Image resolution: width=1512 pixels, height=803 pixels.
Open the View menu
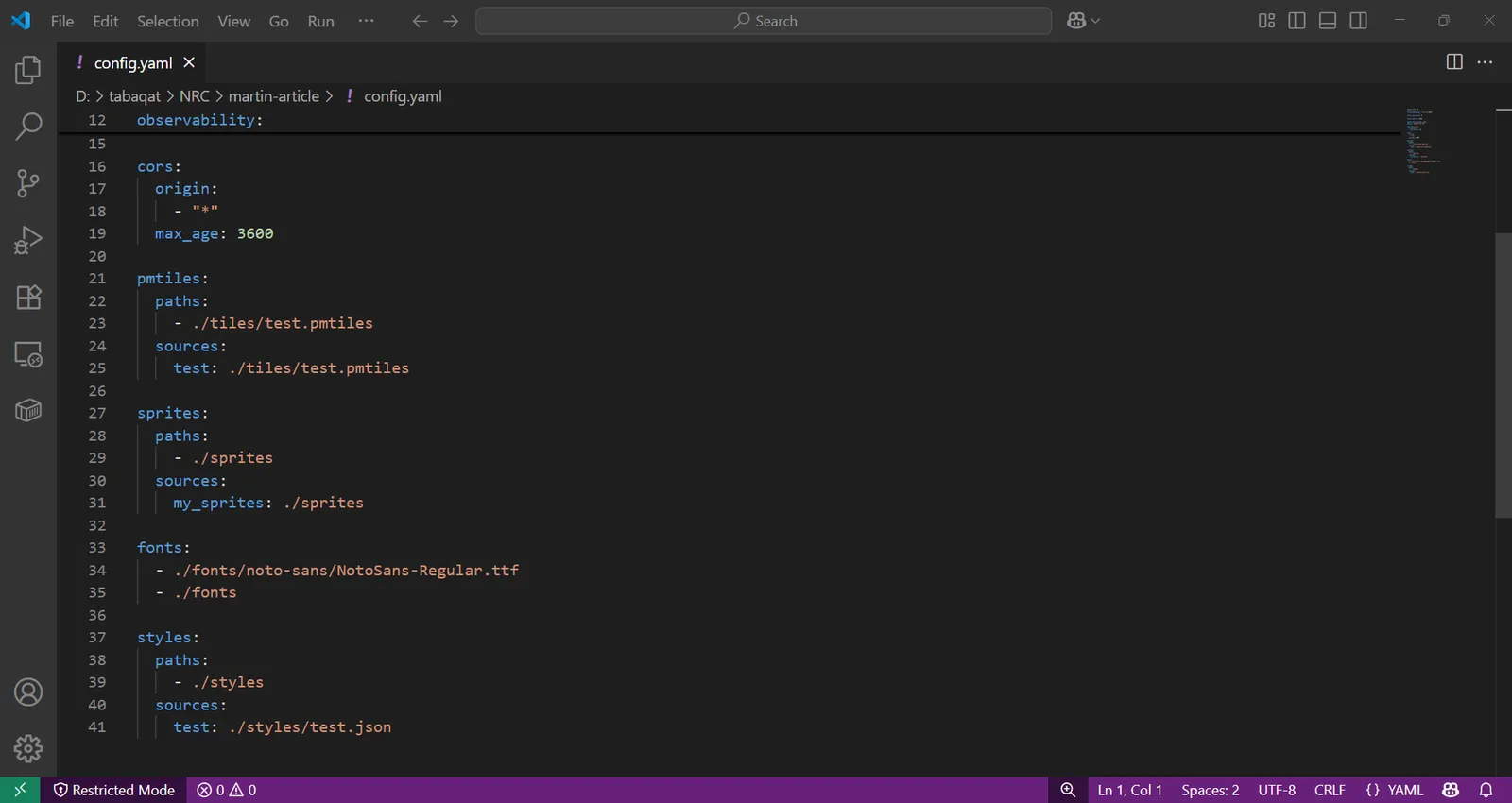pos(234,21)
